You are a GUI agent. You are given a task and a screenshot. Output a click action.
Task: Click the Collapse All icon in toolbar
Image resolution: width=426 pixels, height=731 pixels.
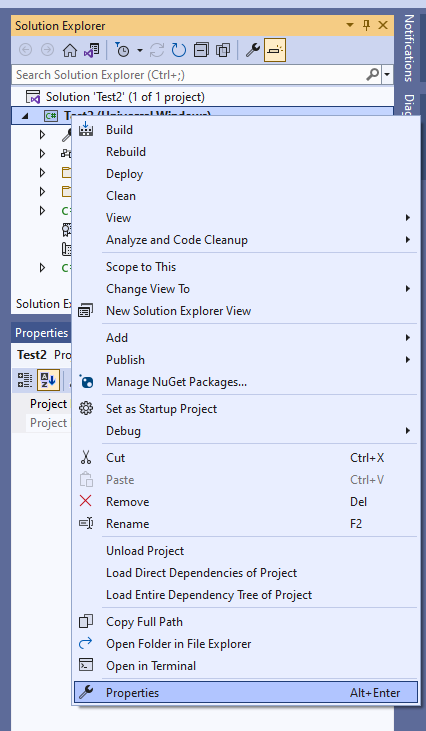click(201, 50)
